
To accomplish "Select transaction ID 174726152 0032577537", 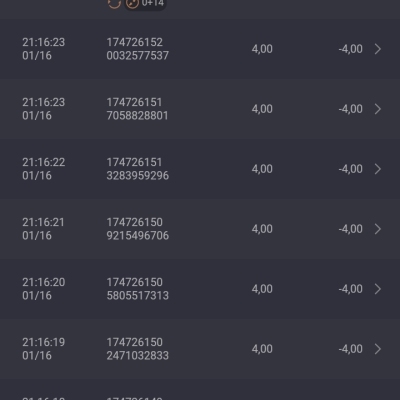I will [x=138, y=49].
